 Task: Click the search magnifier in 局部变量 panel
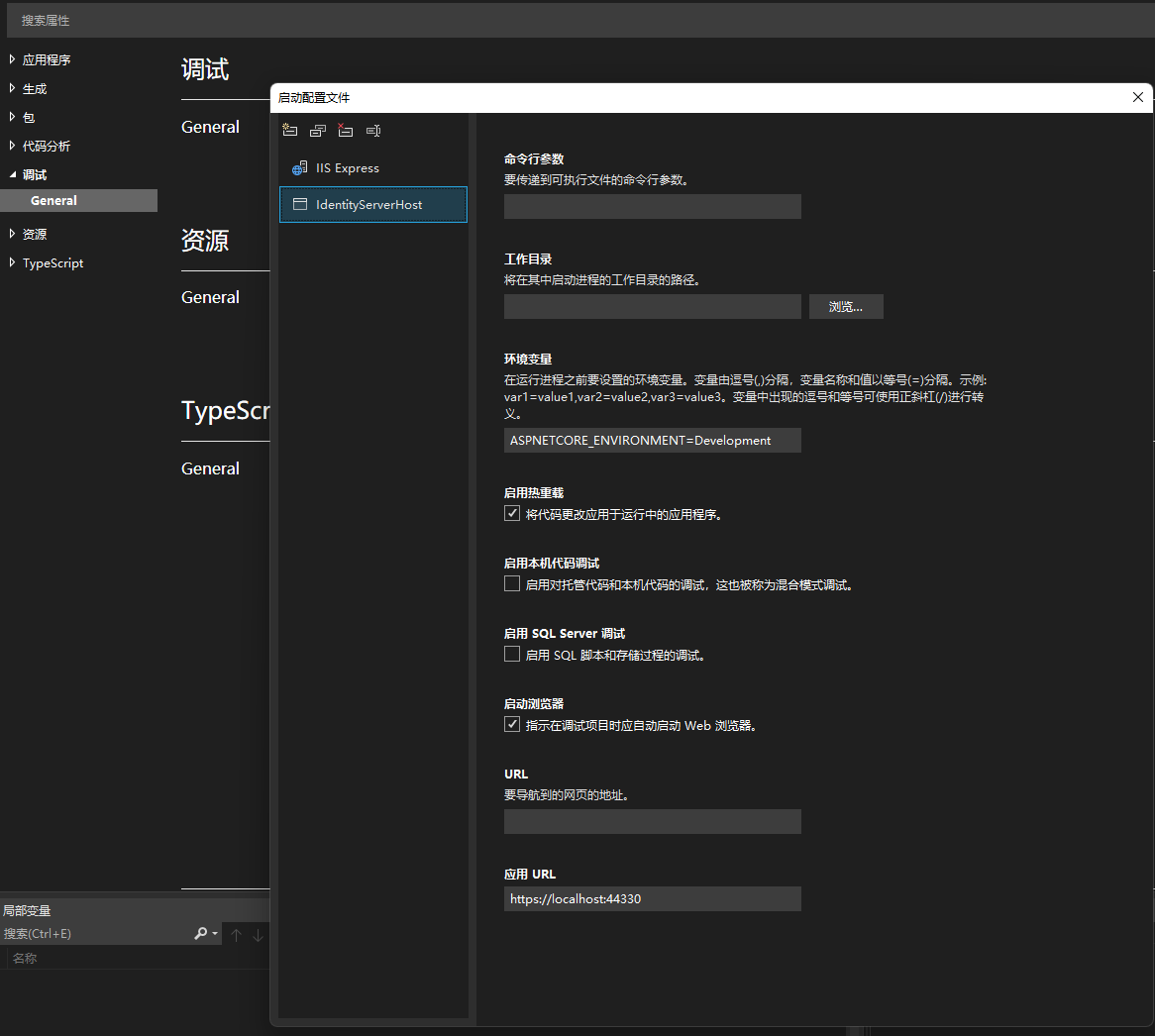coord(202,934)
